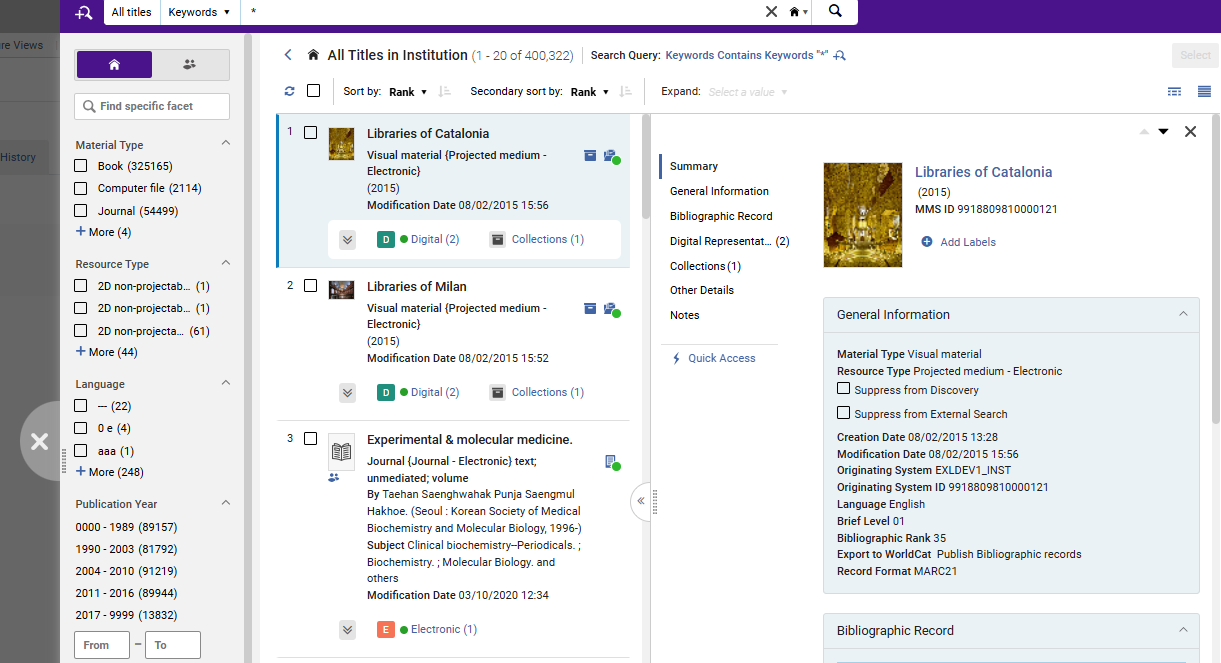Screen dimensions: 1221x663
Task: Click the refresh results icon
Action: coord(289,91)
